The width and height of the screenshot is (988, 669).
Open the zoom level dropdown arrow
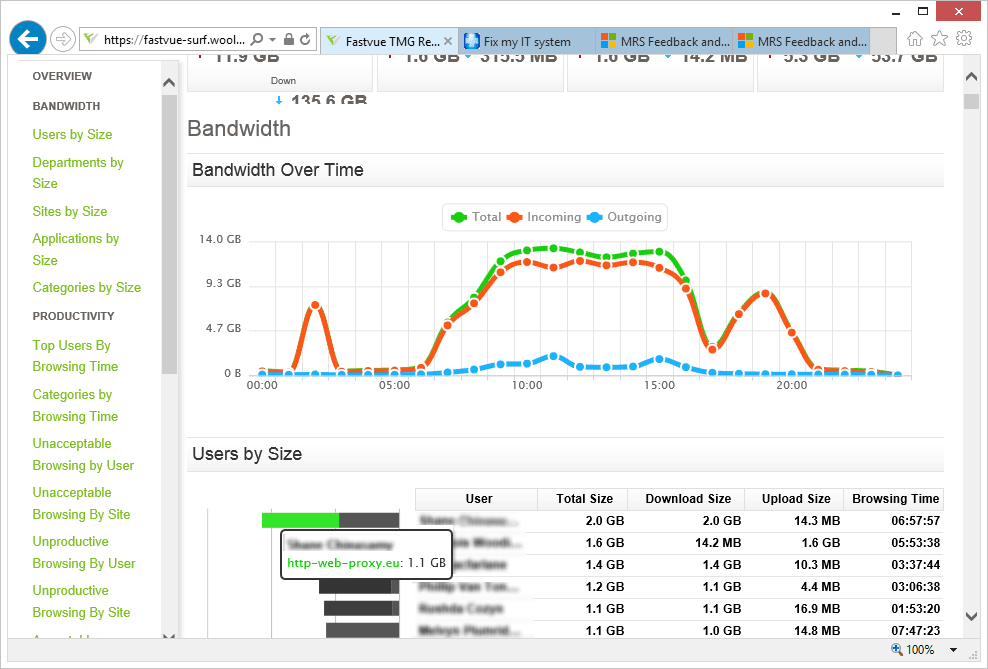click(x=953, y=650)
